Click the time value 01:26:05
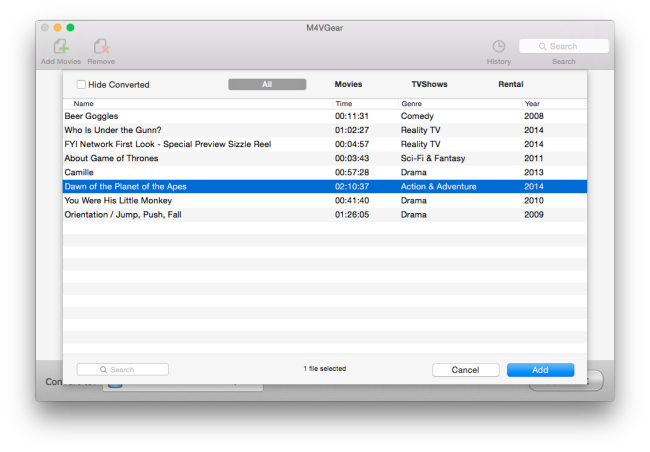Viewport: 650px width, 452px height. click(352, 215)
